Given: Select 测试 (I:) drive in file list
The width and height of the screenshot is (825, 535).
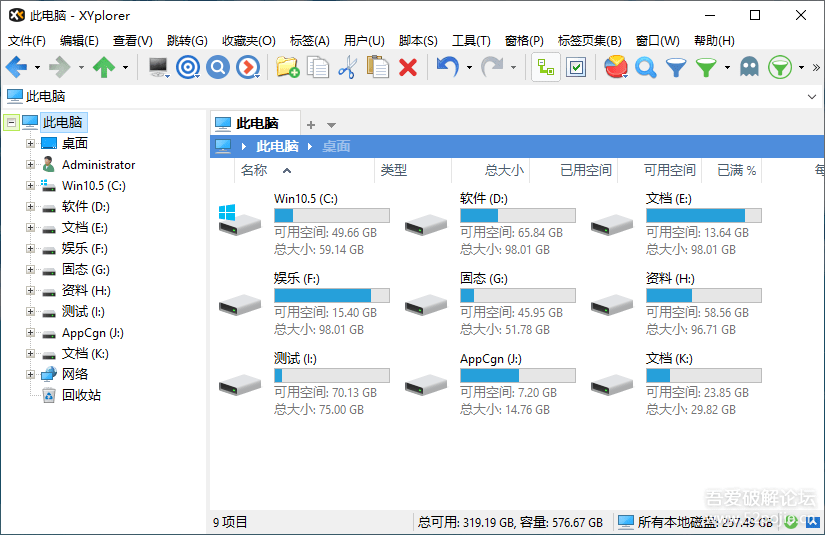Looking at the screenshot, I should [x=305, y=384].
